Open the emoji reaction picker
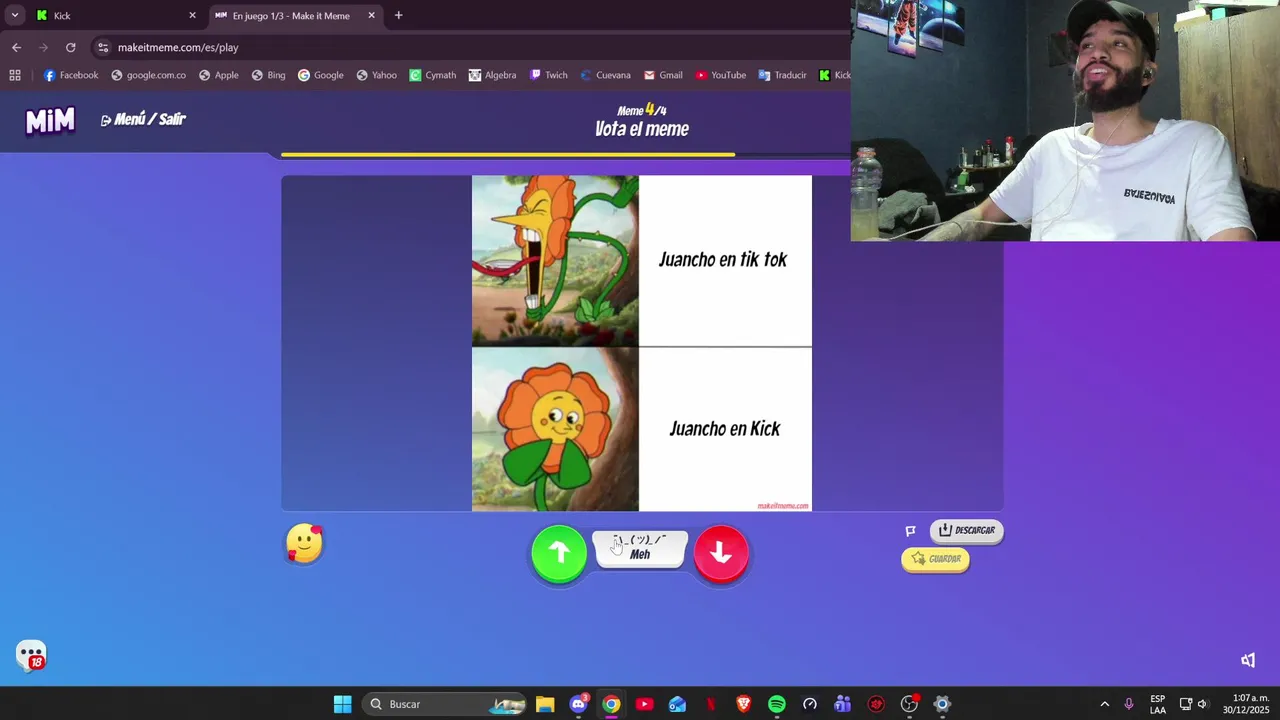 pos(304,544)
